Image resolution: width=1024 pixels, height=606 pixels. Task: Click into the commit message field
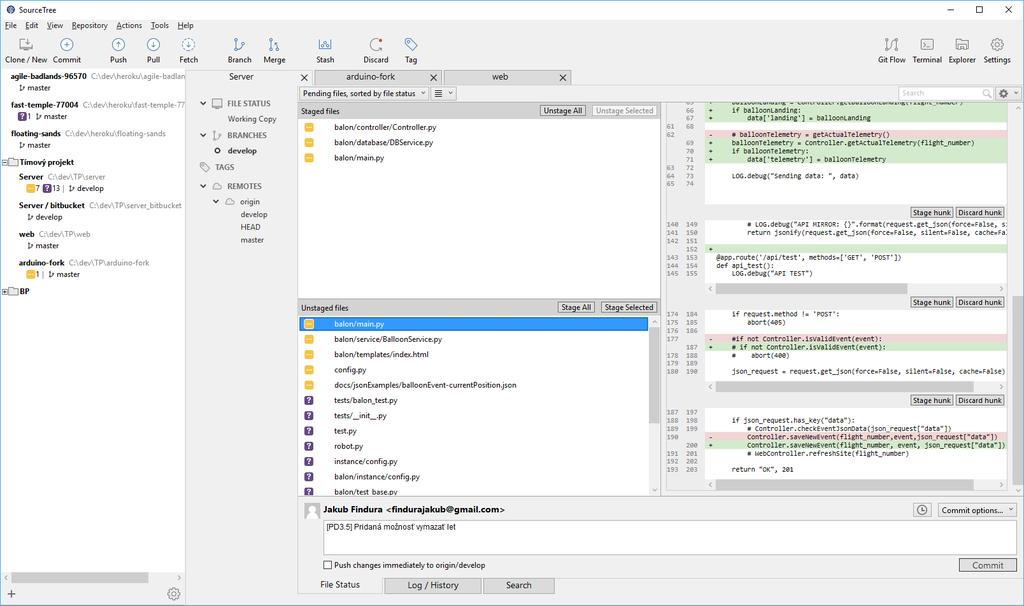[x=669, y=537]
